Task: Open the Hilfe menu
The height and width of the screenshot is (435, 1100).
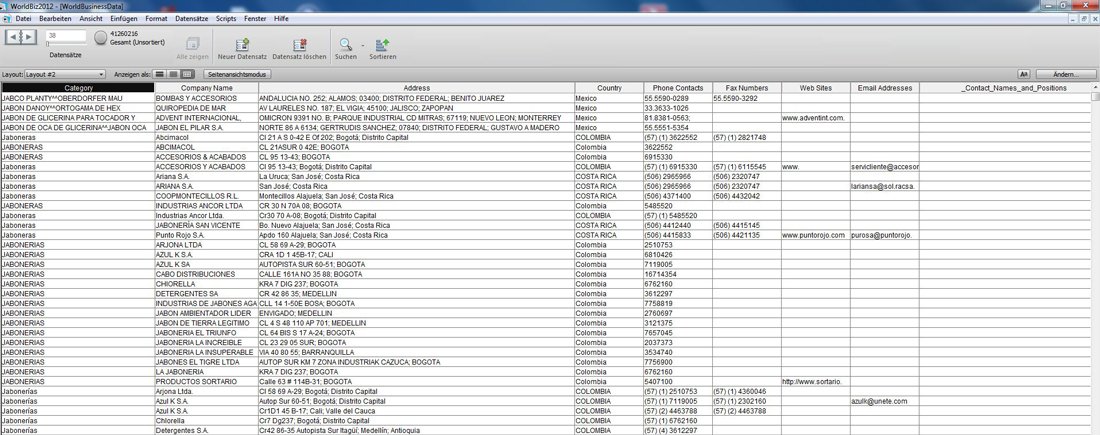Action: 281,19
